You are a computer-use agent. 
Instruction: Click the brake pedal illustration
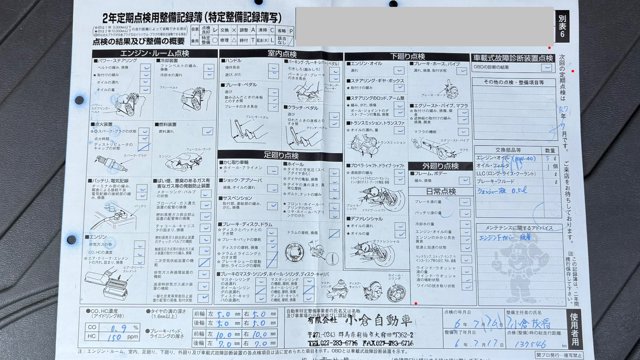[246, 131]
